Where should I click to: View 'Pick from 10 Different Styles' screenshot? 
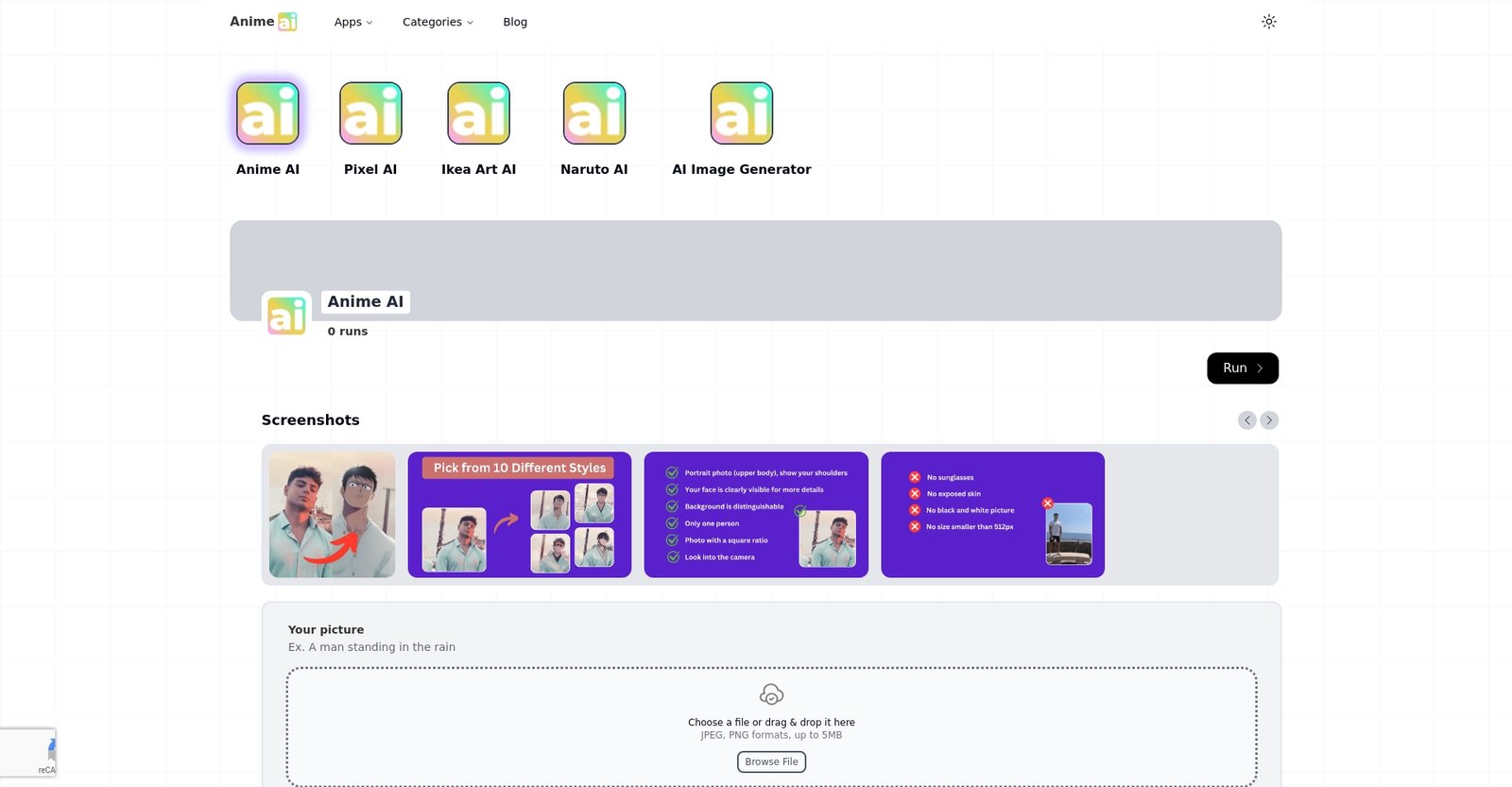point(520,515)
